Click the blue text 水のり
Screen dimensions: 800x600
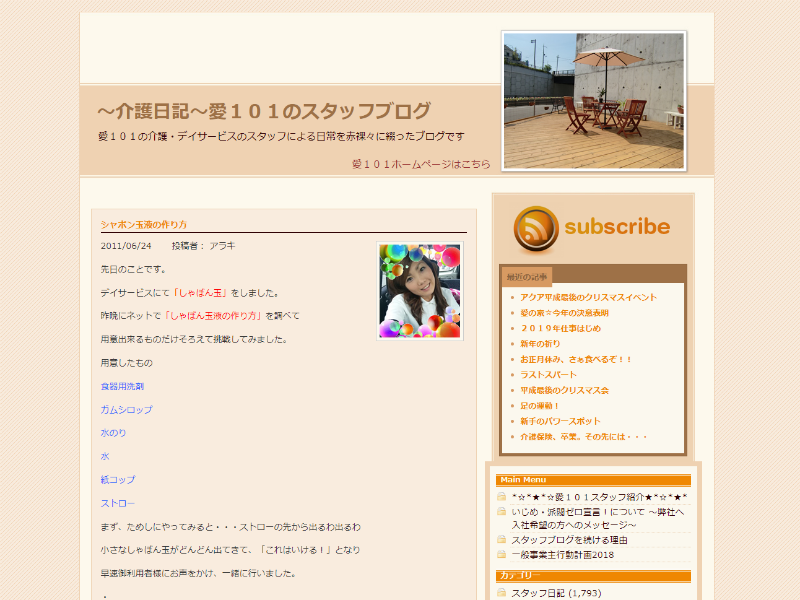point(113,433)
